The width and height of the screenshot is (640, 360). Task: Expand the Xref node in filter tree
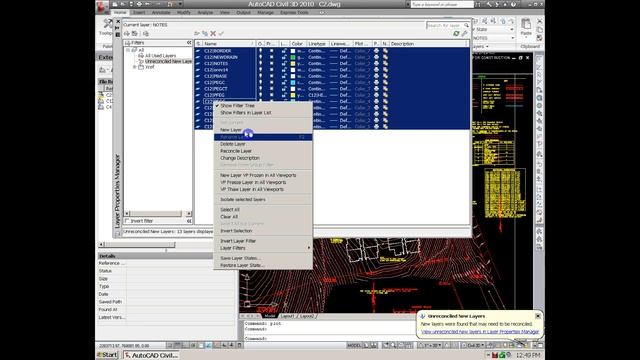135,67
